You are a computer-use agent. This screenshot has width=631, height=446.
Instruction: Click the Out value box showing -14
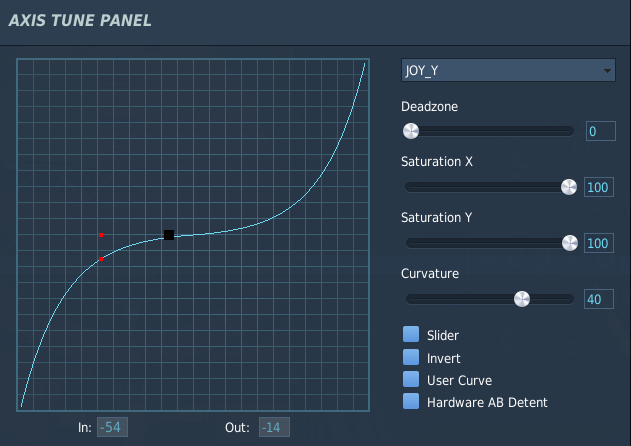(x=274, y=427)
